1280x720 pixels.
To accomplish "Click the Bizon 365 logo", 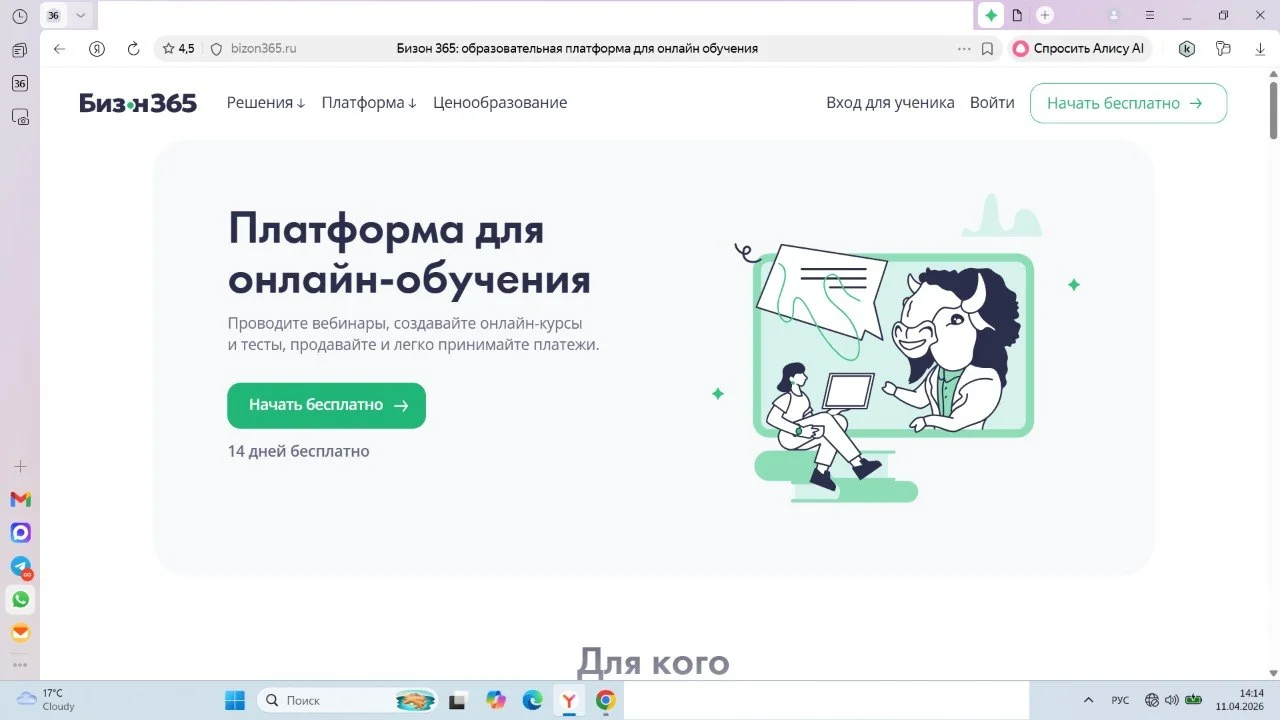I will (138, 103).
